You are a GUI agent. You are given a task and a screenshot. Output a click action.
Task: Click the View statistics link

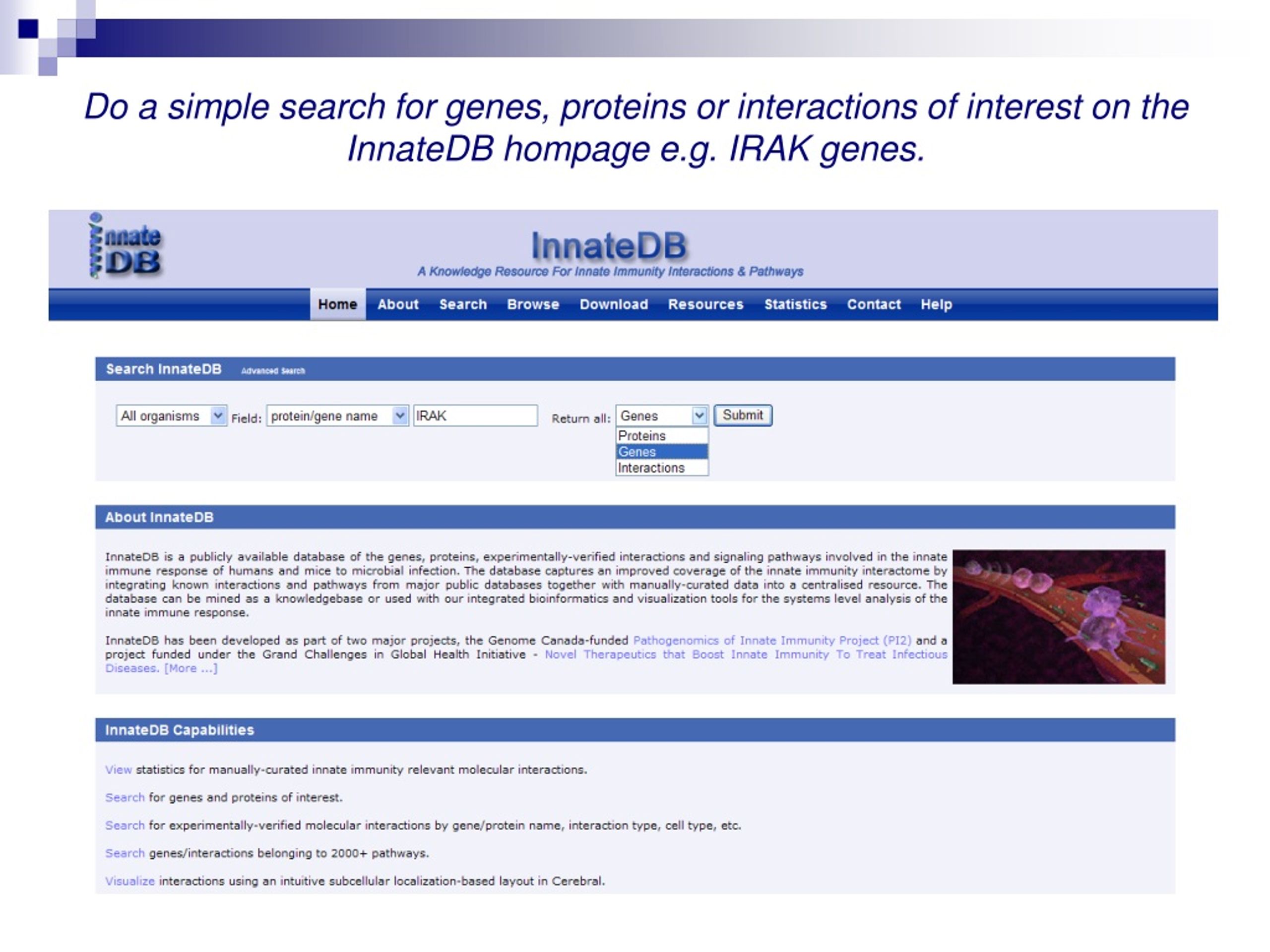coord(118,770)
